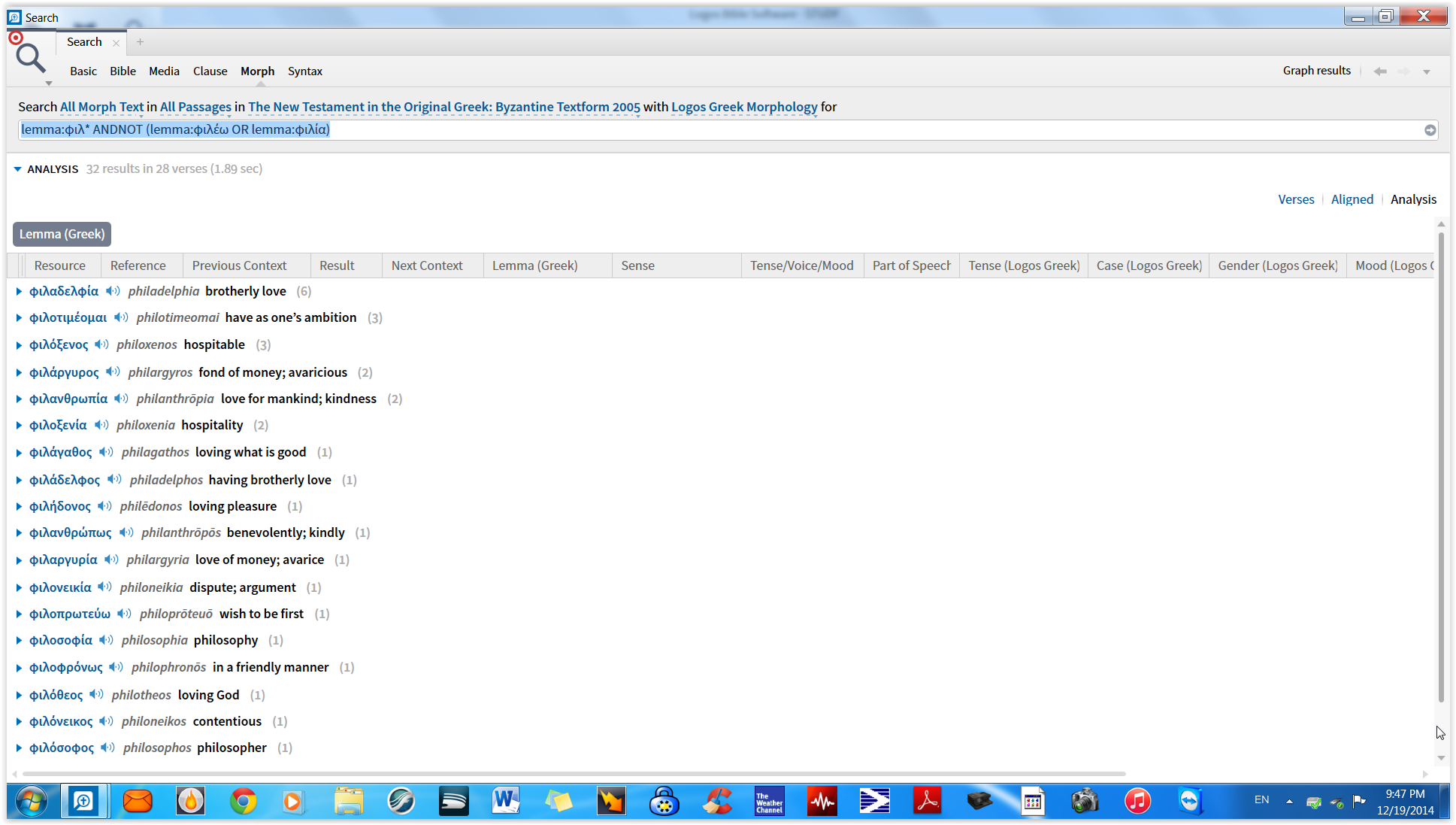The image size is (1456, 825).
Task: Go back in search history
Action: pos(1380,71)
